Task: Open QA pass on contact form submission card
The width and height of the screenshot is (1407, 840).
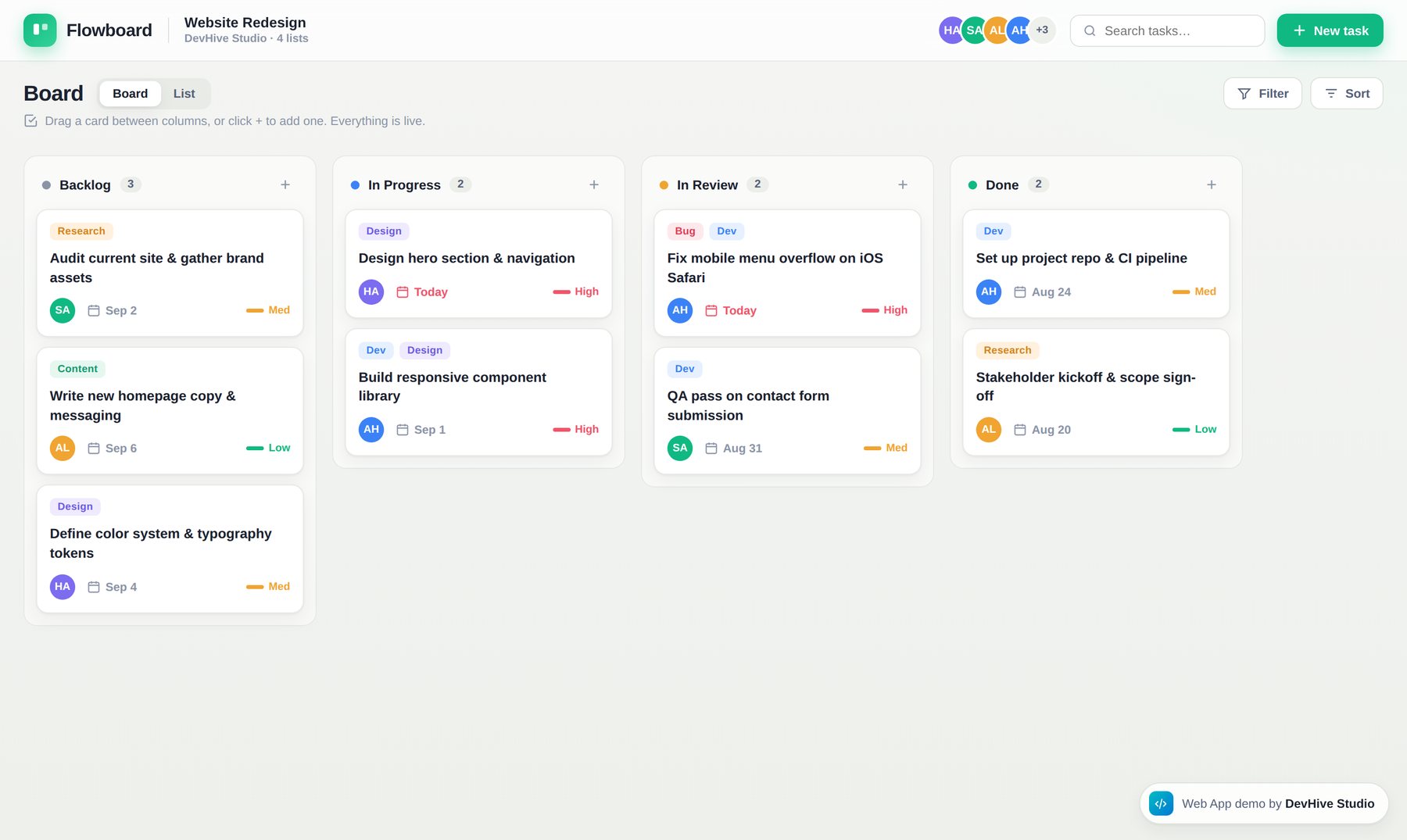Action: pyautogui.click(x=787, y=410)
